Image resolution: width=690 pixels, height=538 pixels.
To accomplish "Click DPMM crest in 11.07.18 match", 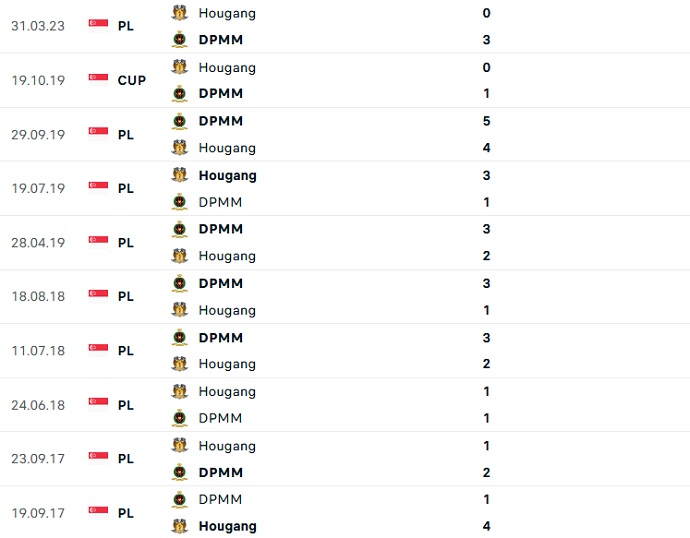I will [x=180, y=337].
